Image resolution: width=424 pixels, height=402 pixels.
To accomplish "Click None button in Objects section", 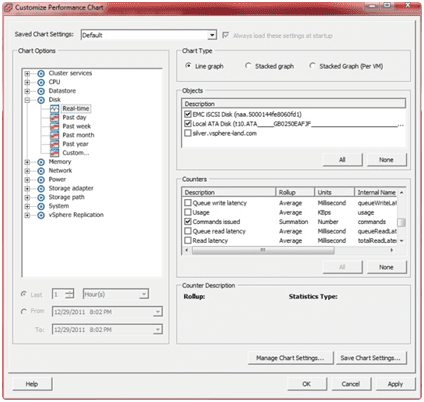I will [x=386, y=160].
